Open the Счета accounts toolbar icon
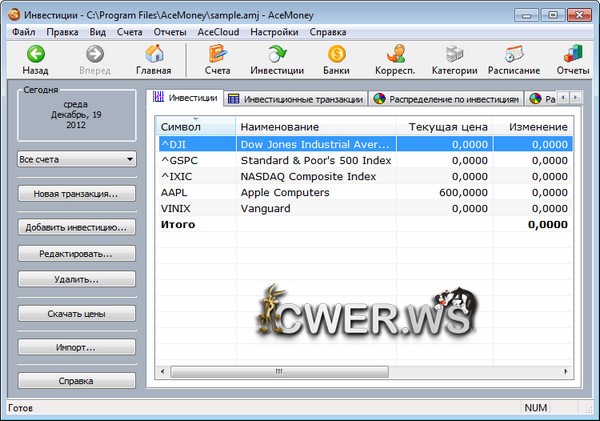600x421 pixels. point(217,54)
